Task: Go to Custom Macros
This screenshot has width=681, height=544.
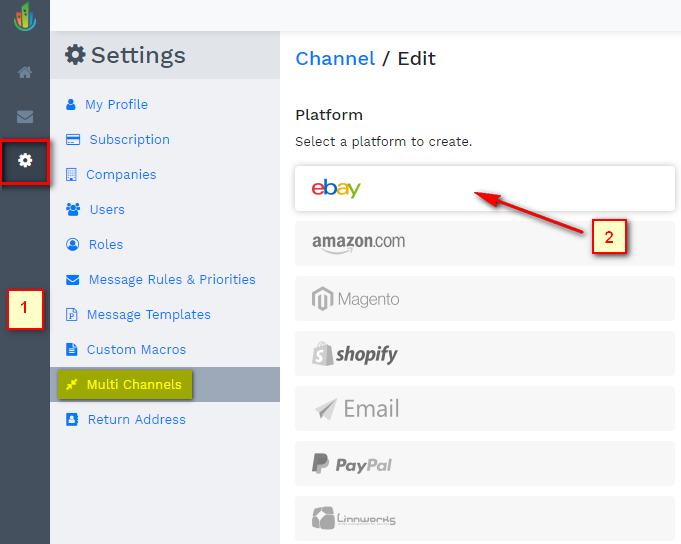Action: (136, 350)
